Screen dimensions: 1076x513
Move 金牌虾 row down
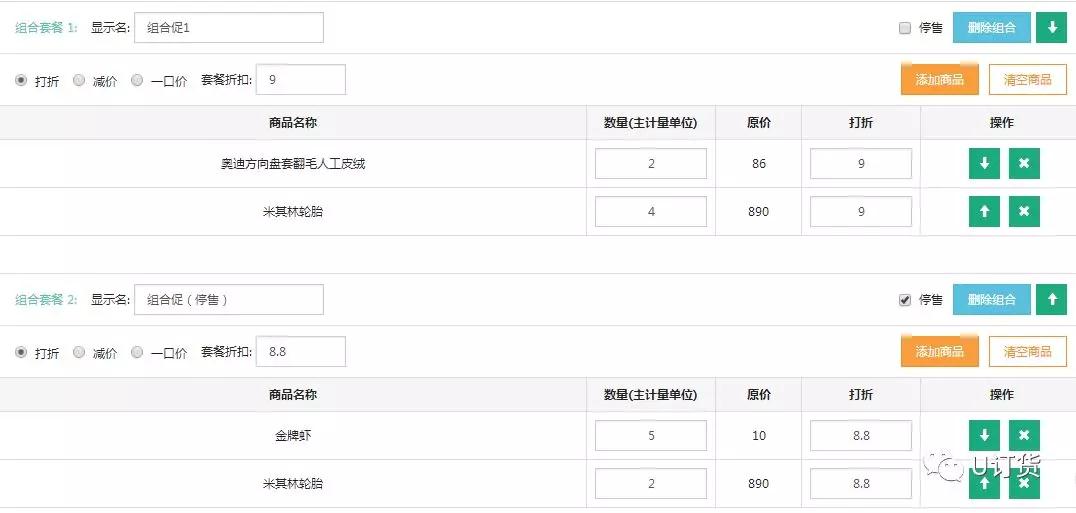984,436
